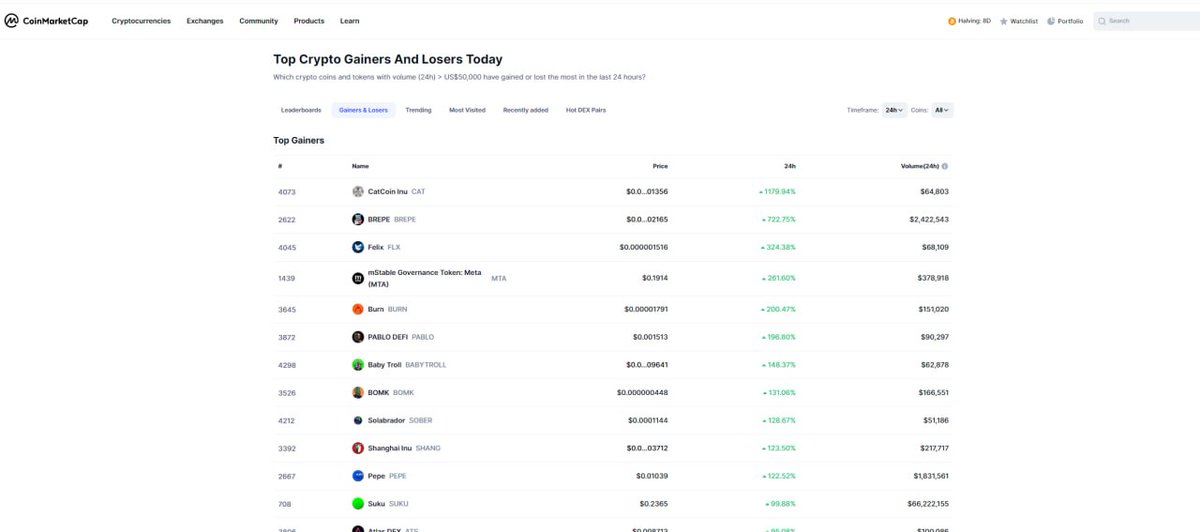Click the CoinMarketCap logo
The height and width of the screenshot is (532, 1200).
[x=46, y=21]
